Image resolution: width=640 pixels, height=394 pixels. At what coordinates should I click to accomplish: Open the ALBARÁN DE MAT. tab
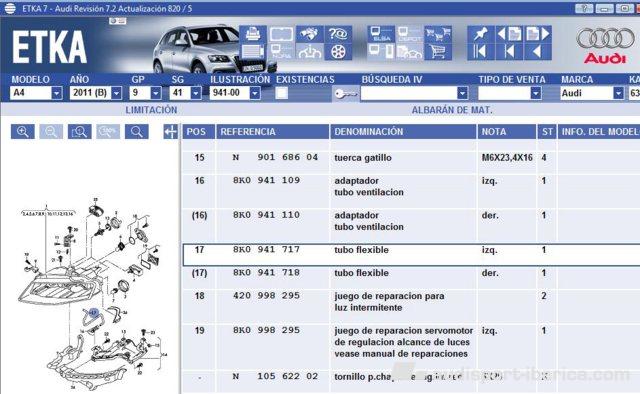pyautogui.click(x=452, y=110)
